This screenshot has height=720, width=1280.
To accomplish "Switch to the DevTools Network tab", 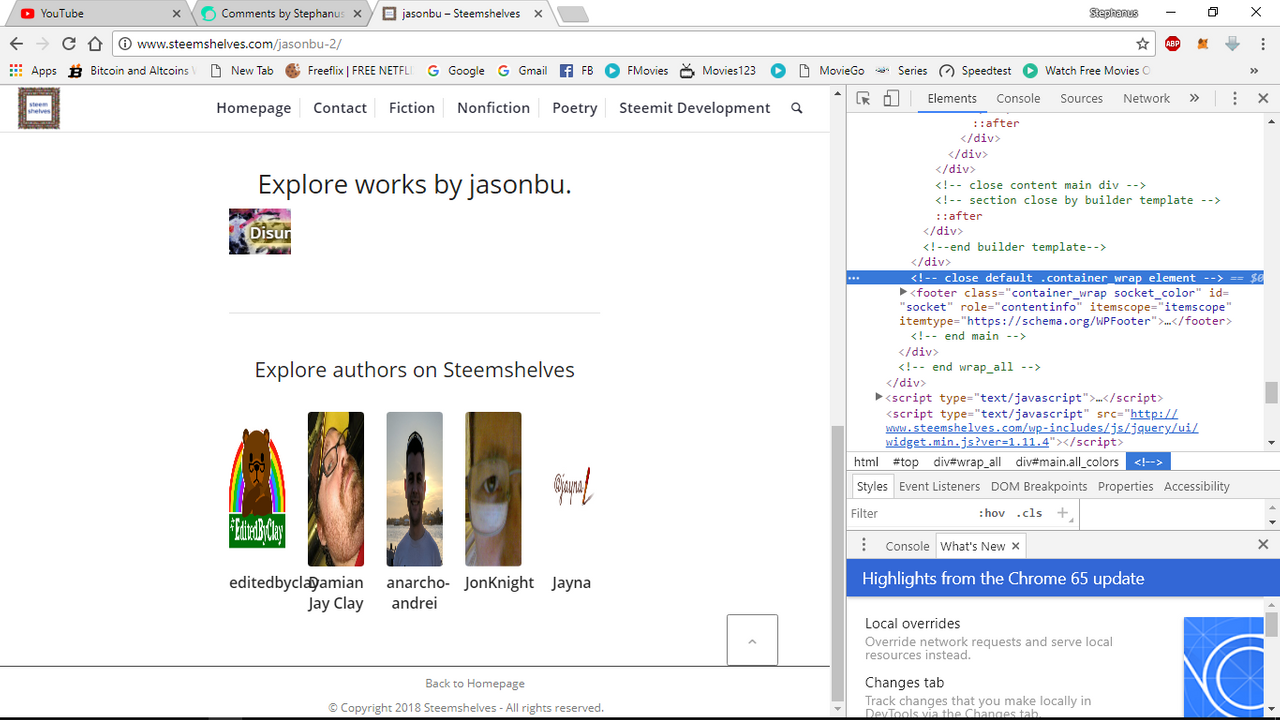I will [1146, 98].
